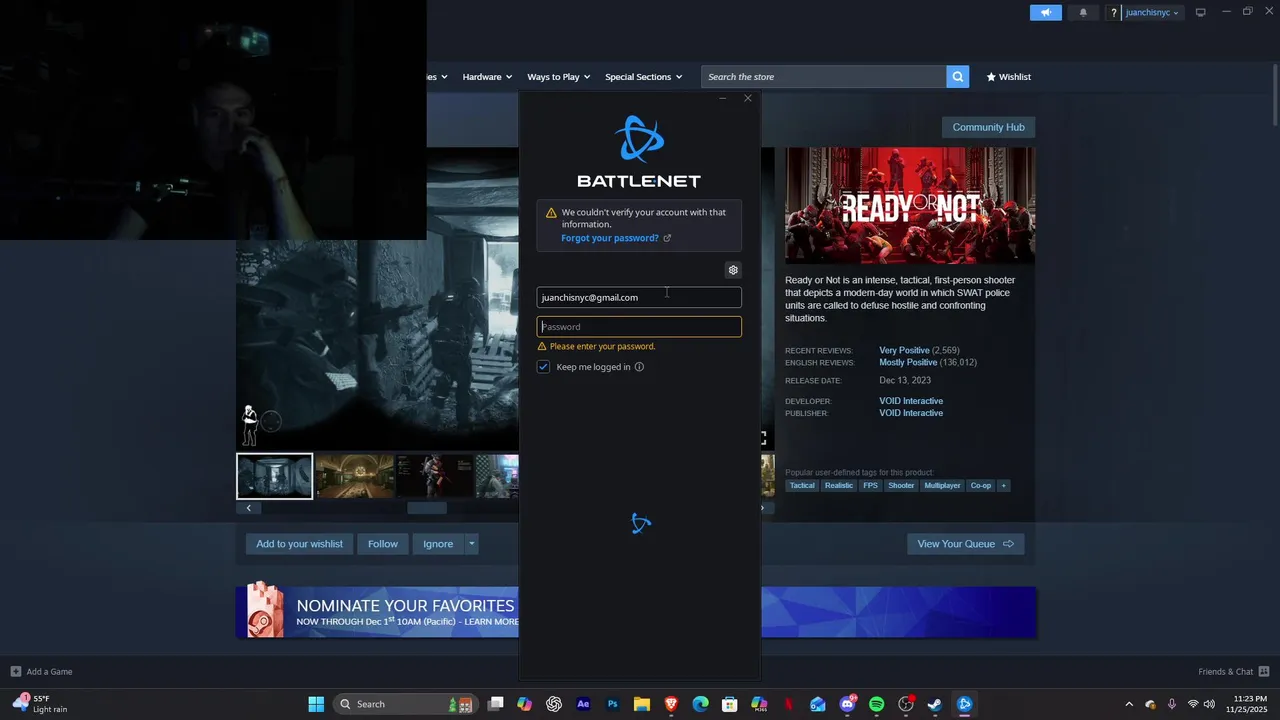Open juanchisnyc account dropdown

tap(1152, 13)
